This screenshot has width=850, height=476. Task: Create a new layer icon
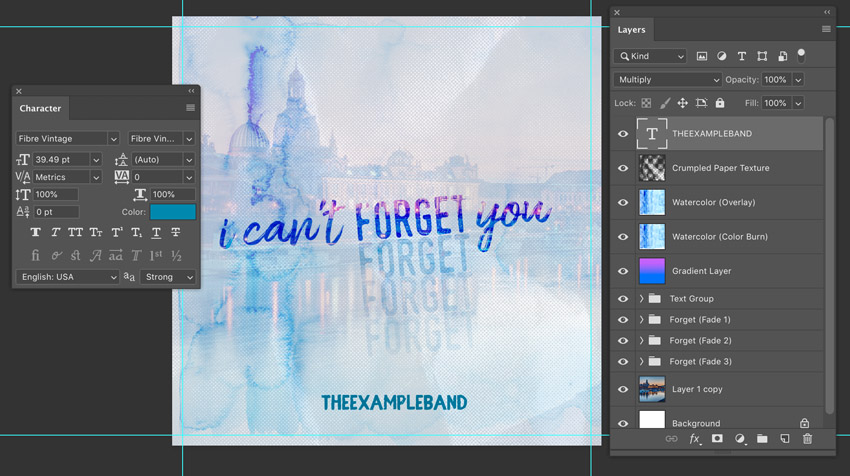pyautogui.click(x=785, y=439)
